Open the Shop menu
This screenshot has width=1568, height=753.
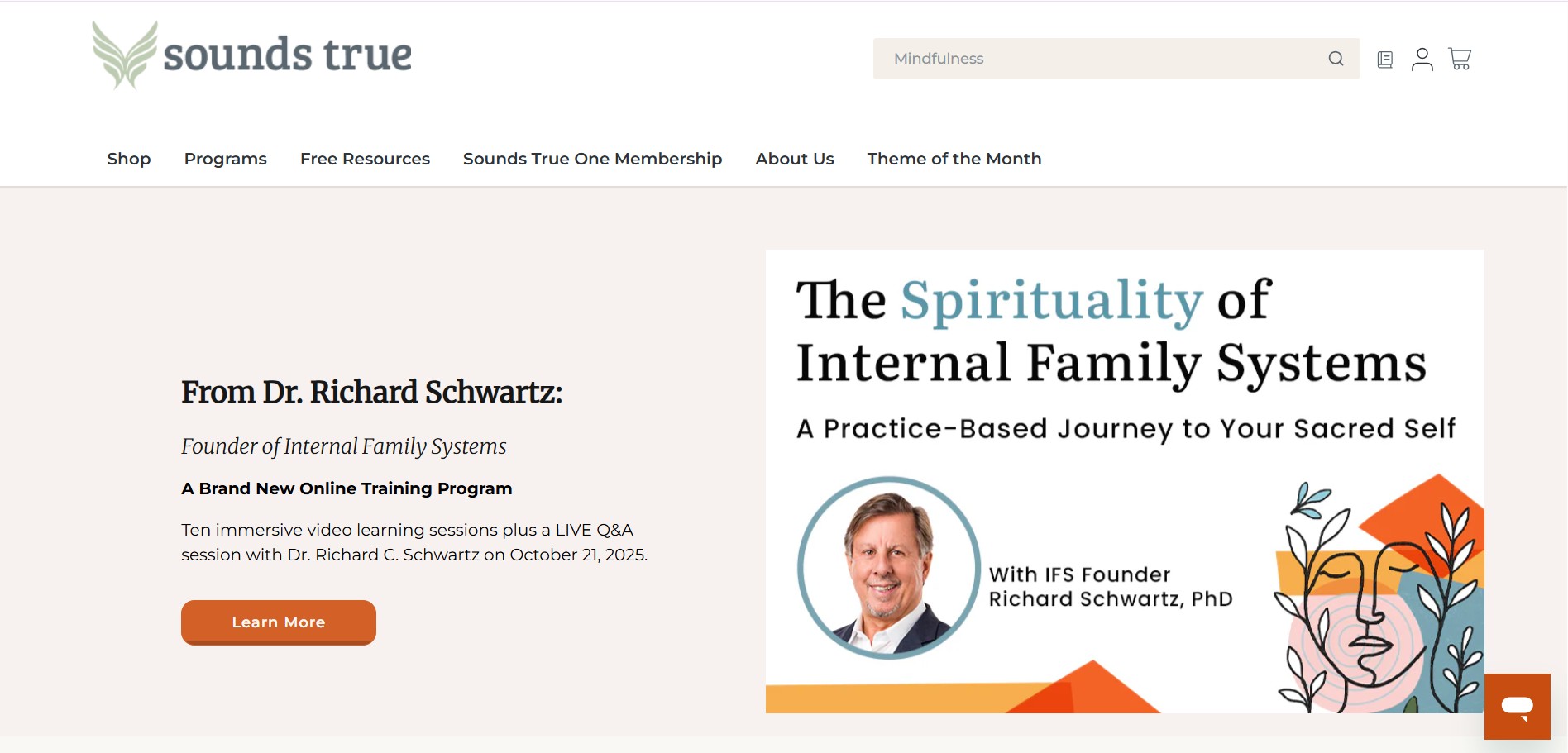pyautogui.click(x=129, y=159)
